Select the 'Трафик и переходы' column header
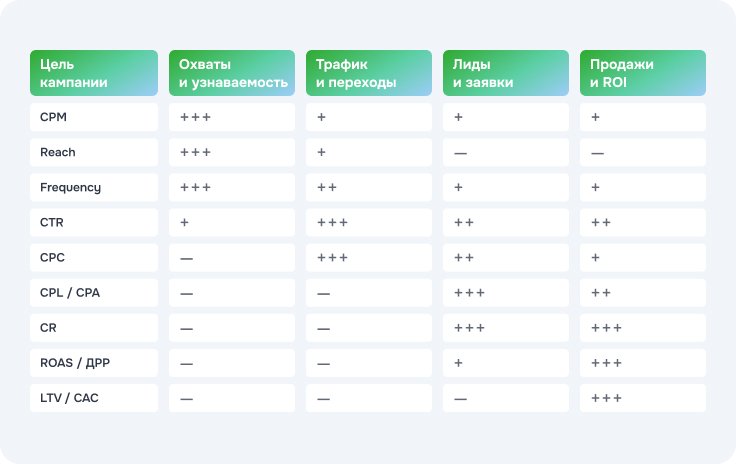Image resolution: width=736 pixels, height=464 pixels. (x=369, y=73)
